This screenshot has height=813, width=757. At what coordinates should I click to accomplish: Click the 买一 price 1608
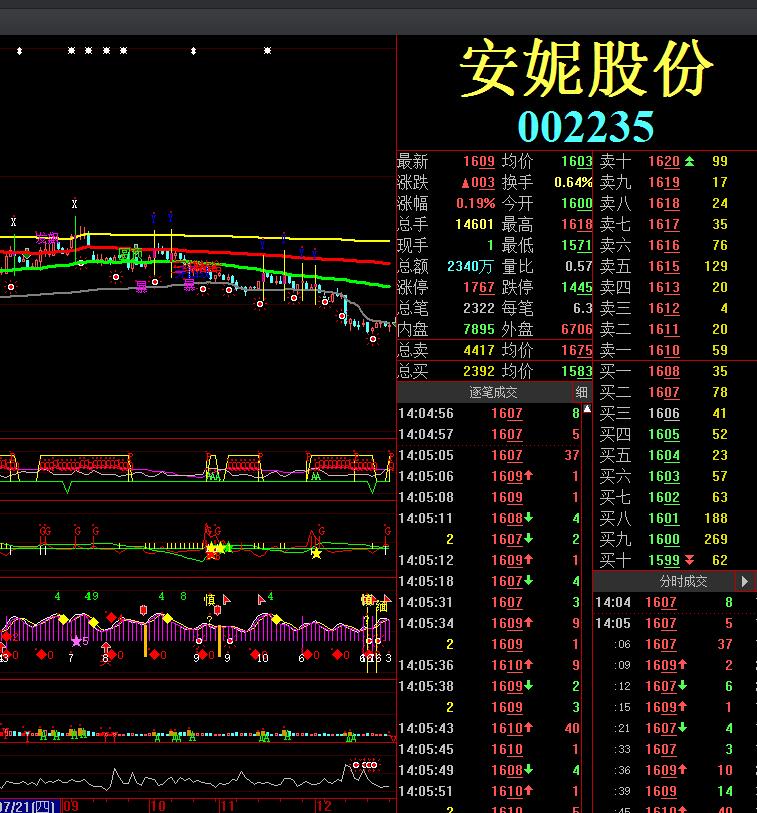(x=664, y=371)
